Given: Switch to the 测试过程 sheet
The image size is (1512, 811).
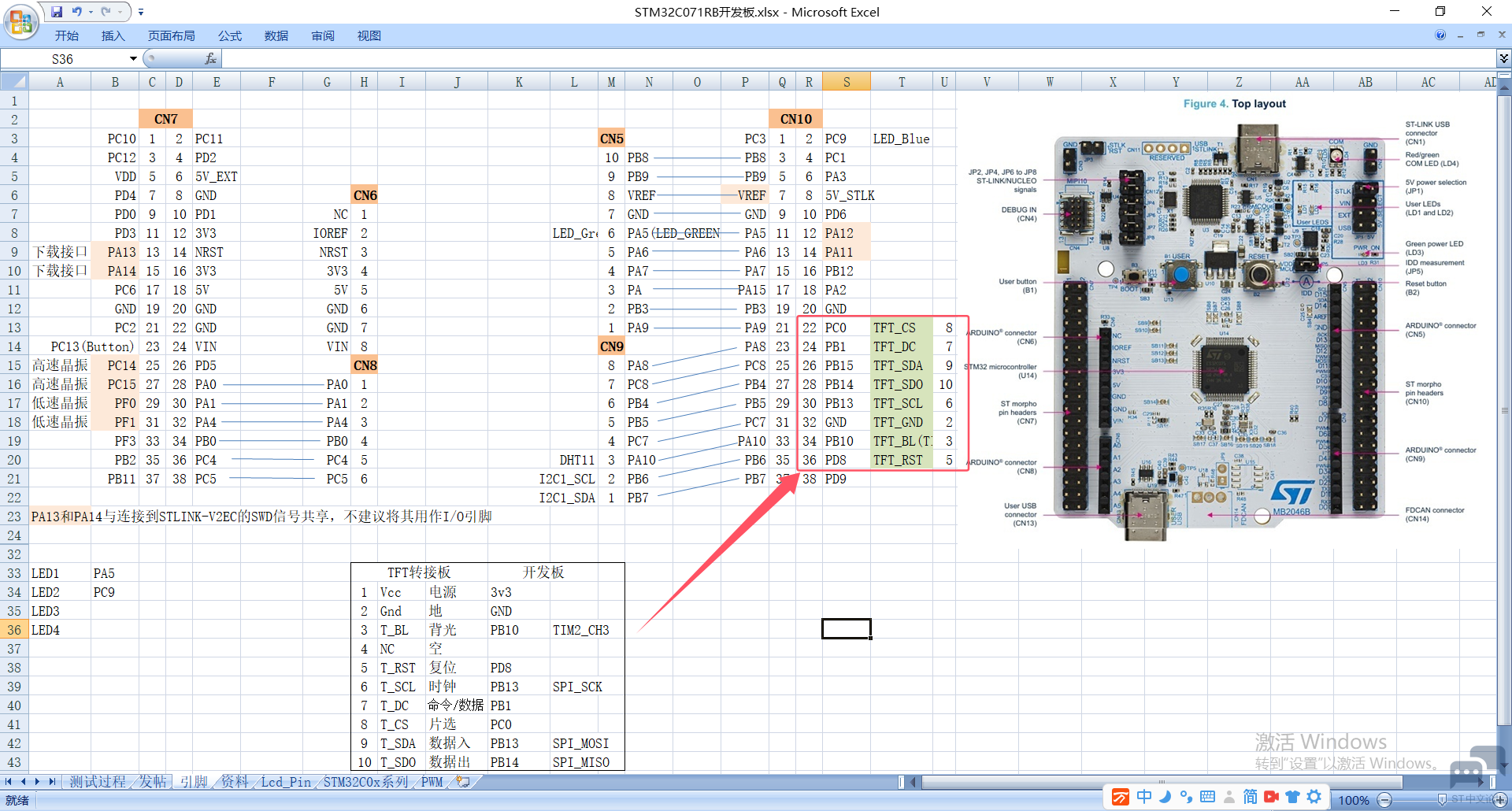Looking at the screenshot, I should pos(97,781).
